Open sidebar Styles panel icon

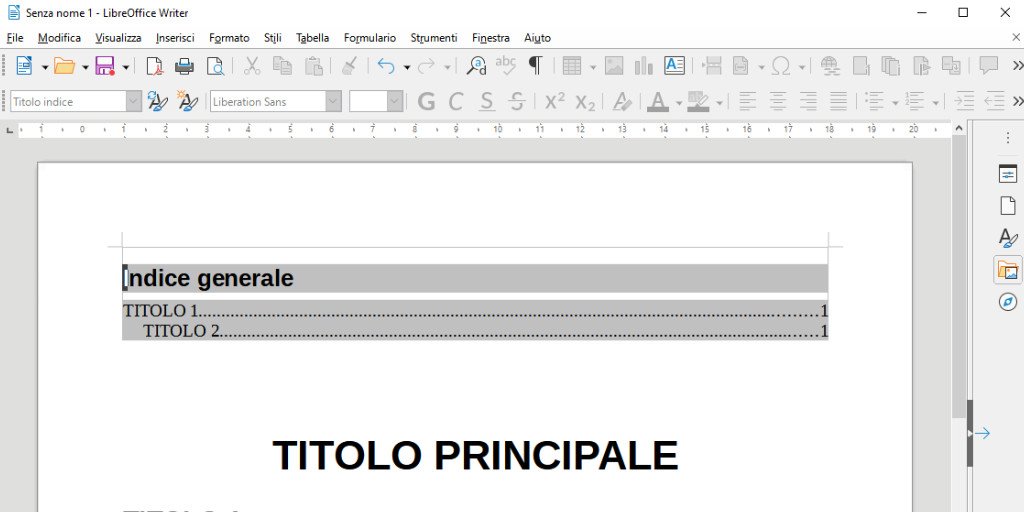click(1008, 238)
